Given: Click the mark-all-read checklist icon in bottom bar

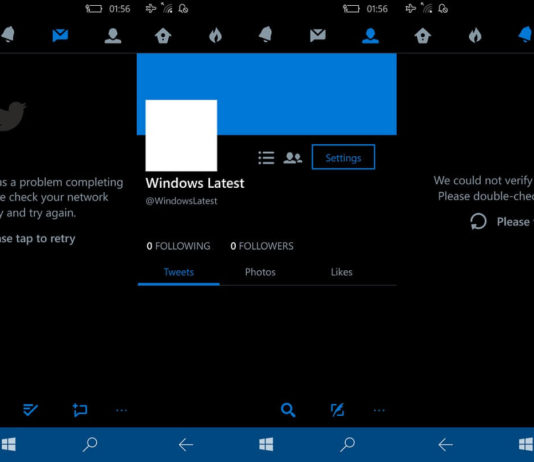Looking at the screenshot, I should click(30, 410).
